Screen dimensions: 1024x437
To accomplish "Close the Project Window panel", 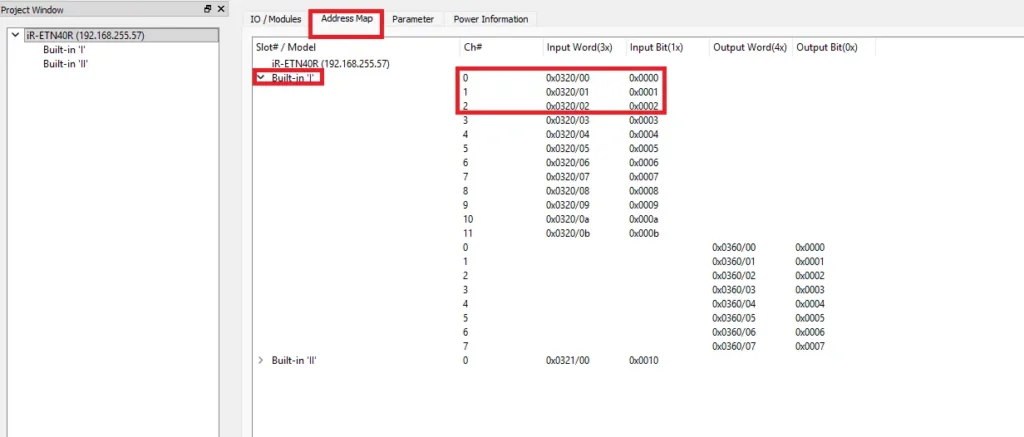I will (221, 9).
